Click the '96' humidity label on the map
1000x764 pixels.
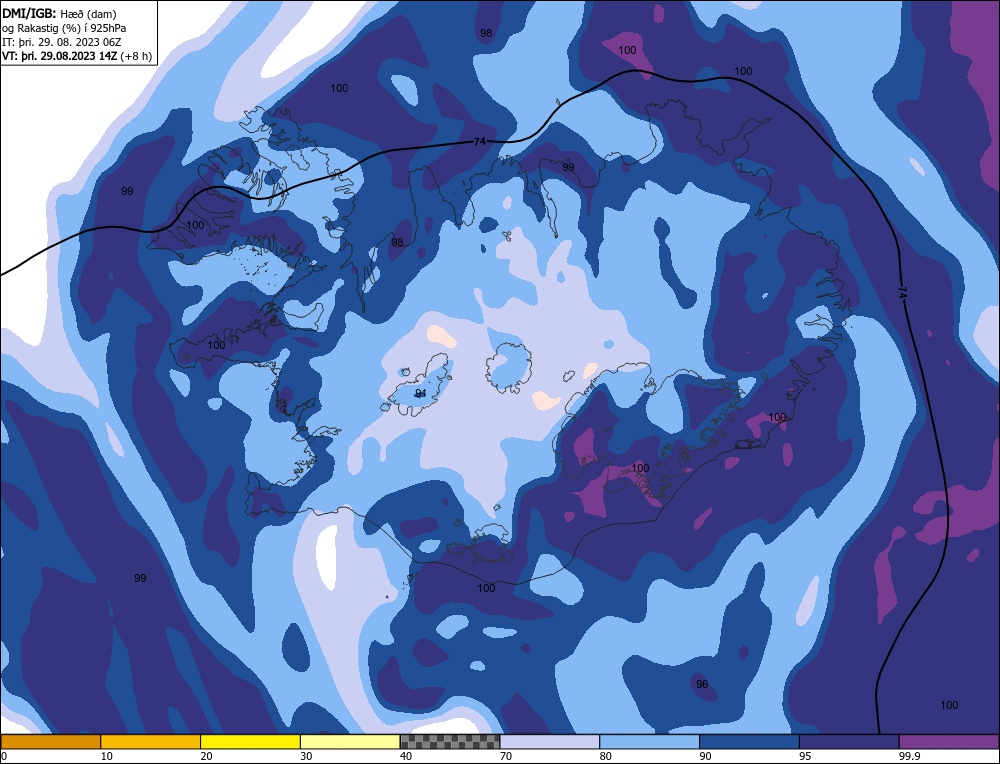click(x=702, y=684)
